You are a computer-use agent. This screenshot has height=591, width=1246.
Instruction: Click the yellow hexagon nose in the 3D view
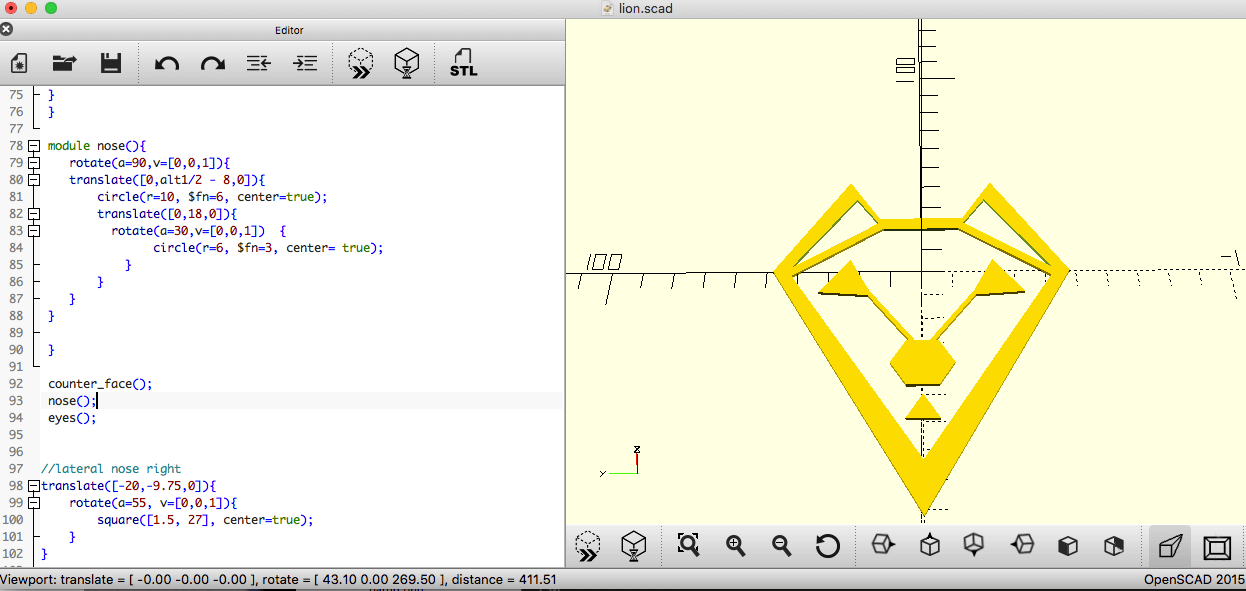point(921,363)
